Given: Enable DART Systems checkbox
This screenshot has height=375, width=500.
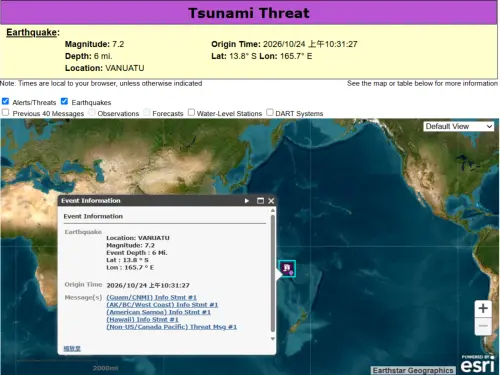Looking at the screenshot, I should [x=270, y=112].
